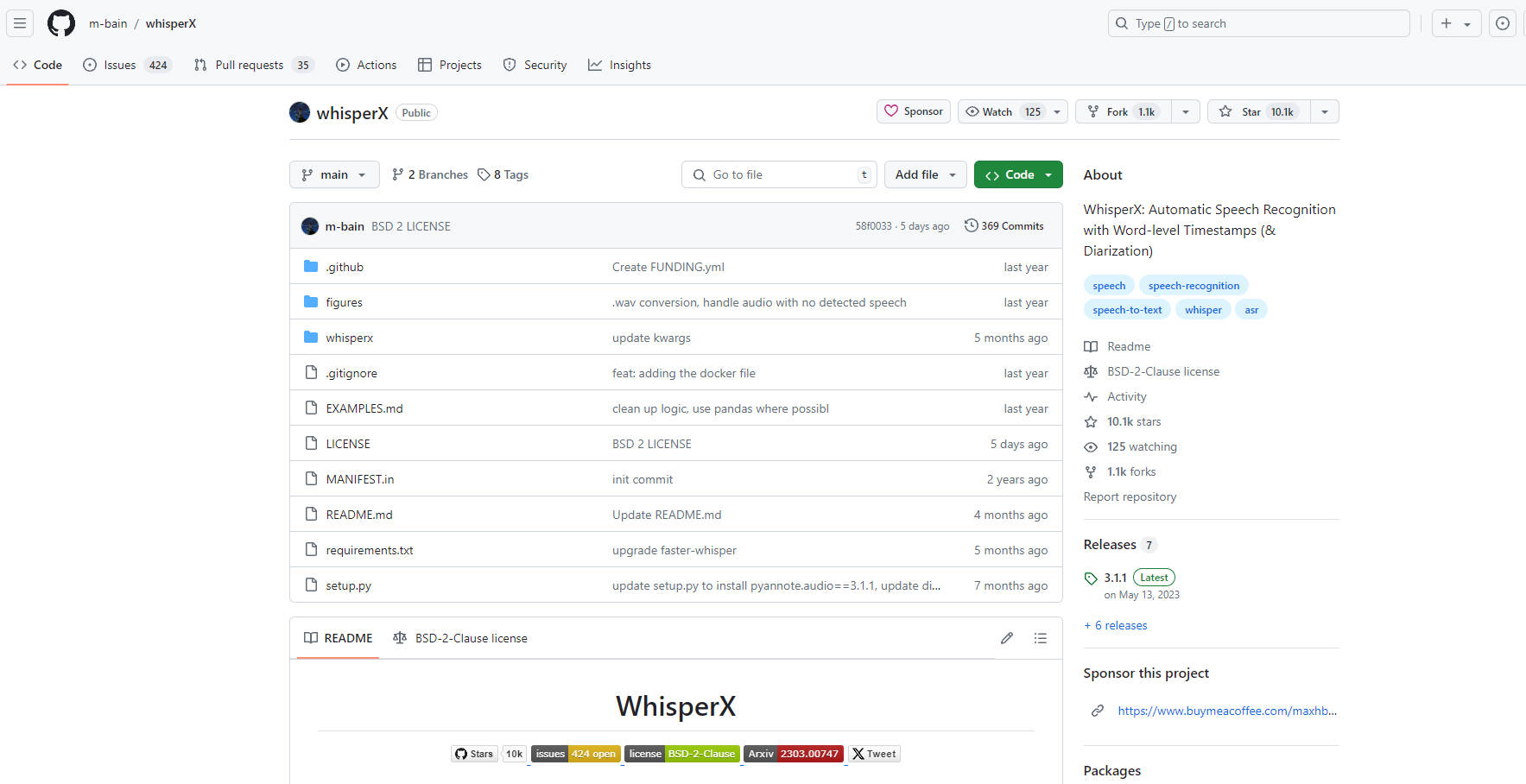The width and height of the screenshot is (1526, 784).
Task: Expand the main branch dropdown
Action: point(334,174)
